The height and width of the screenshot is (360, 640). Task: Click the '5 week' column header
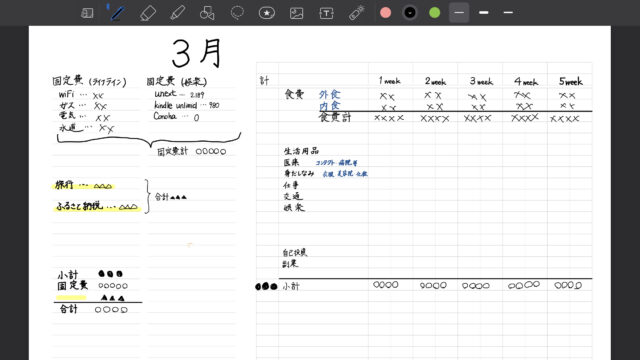[x=571, y=81]
